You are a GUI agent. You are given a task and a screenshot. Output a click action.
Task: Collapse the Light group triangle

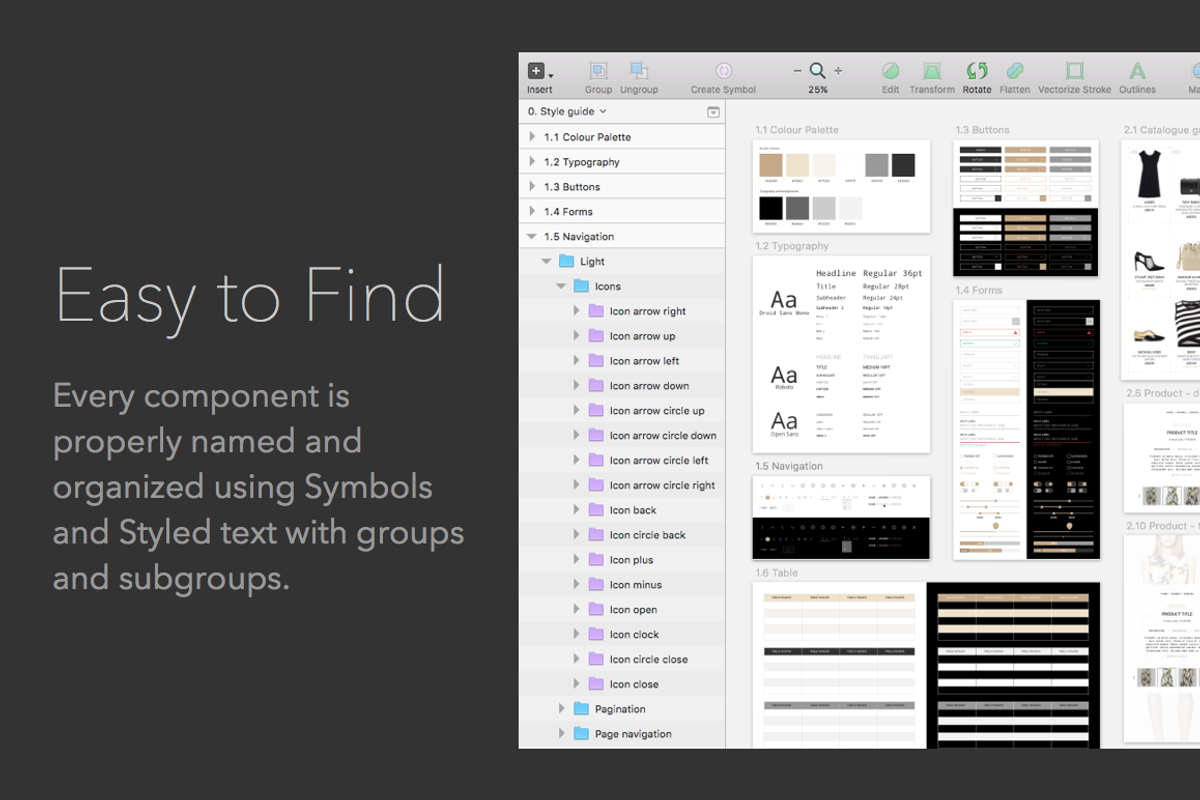pos(547,261)
